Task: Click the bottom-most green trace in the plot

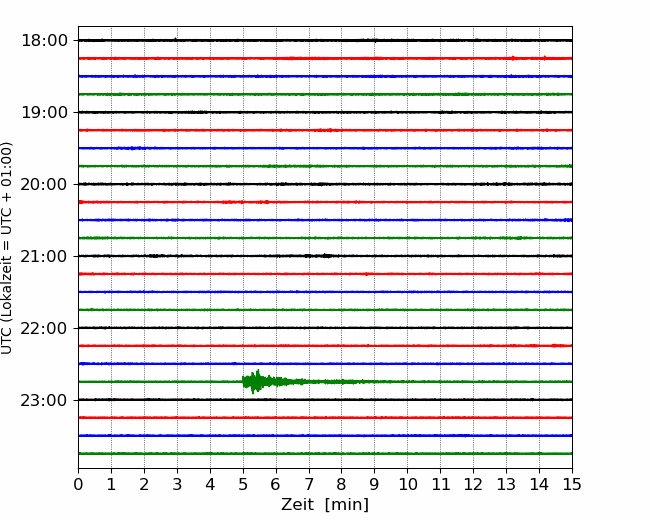Action: click(x=325, y=453)
